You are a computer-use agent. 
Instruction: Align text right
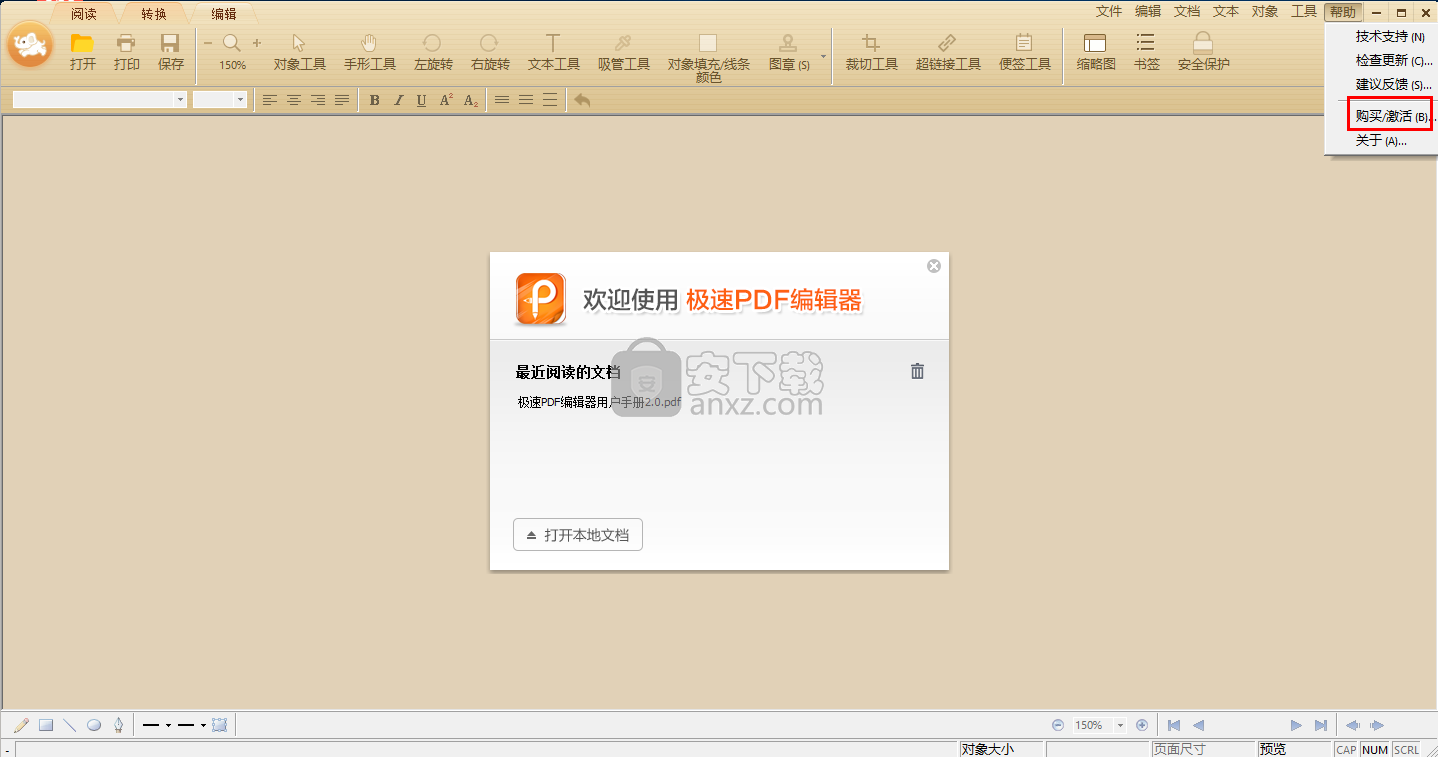[x=318, y=100]
